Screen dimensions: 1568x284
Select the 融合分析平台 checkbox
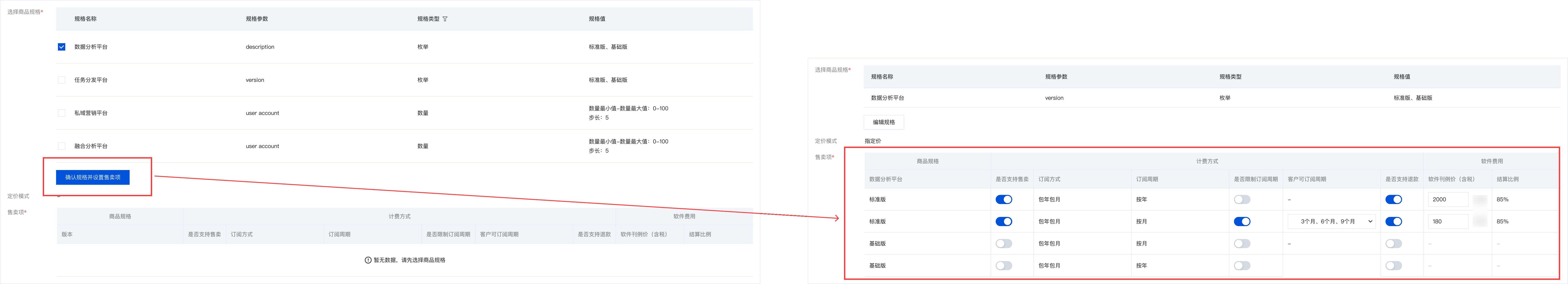(61, 146)
